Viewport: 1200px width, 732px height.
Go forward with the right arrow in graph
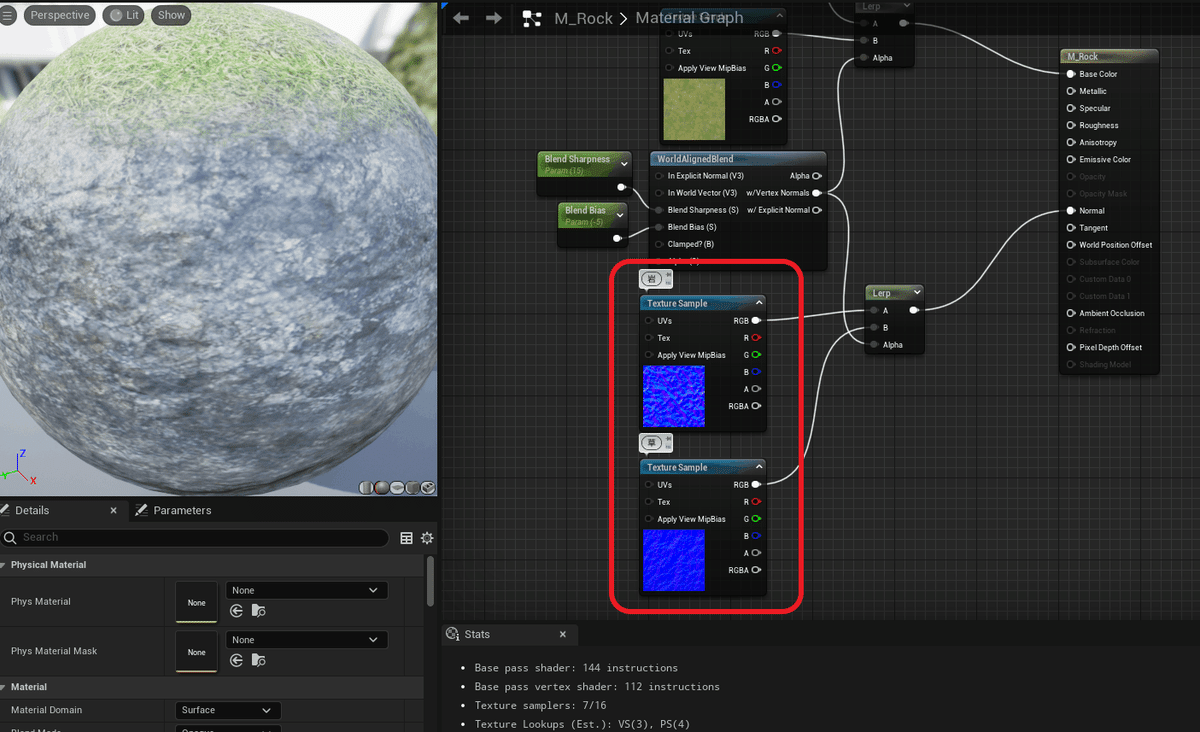pyautogui.click(x=493, y=18)
